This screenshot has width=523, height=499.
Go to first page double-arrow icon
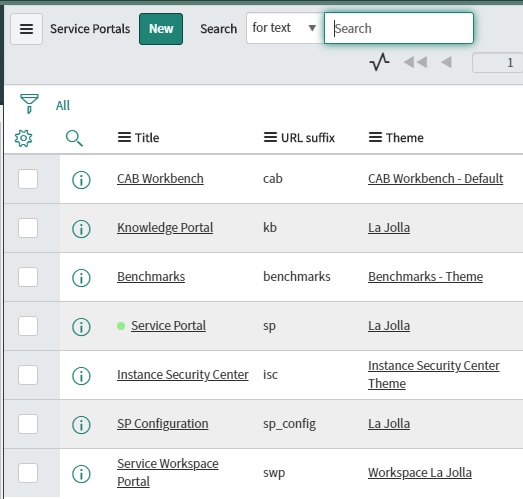pyautogui.click(x=415, y=62)
